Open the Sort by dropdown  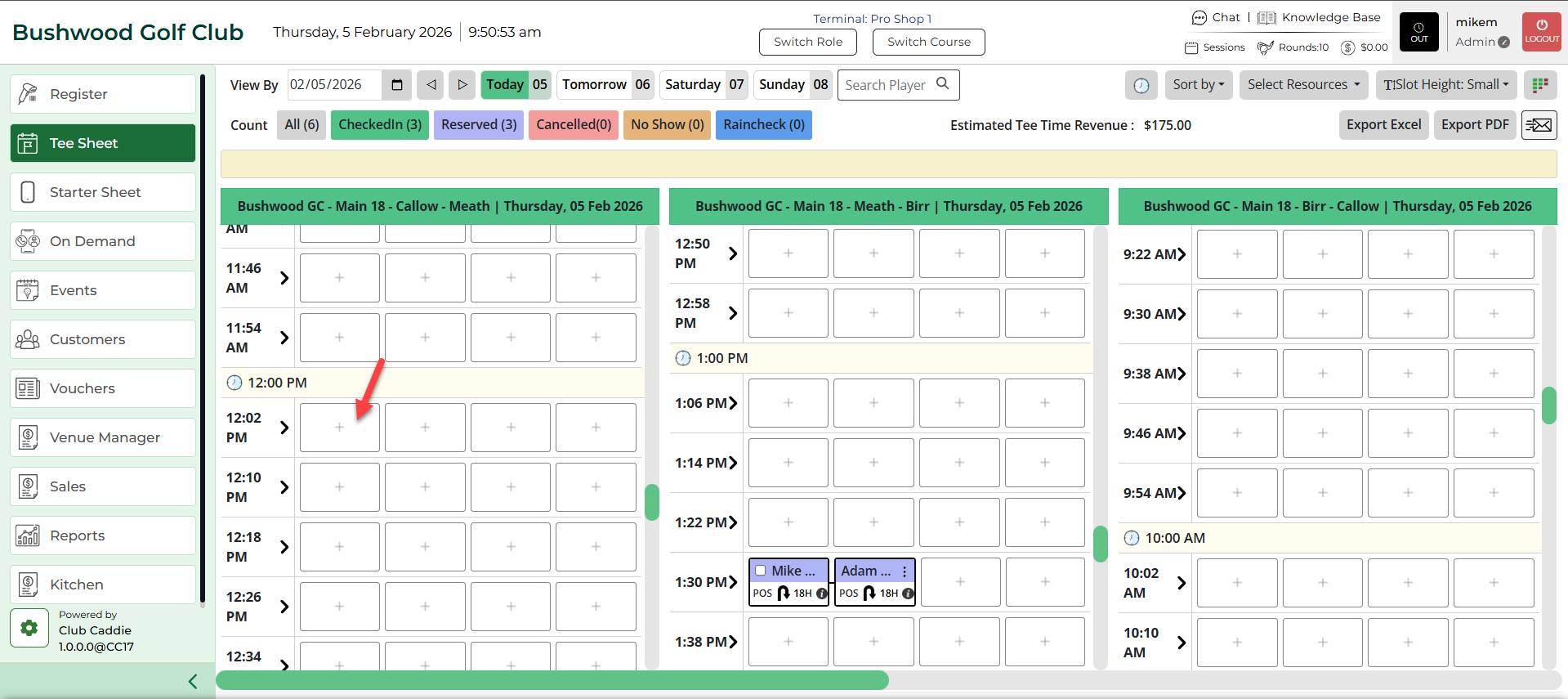[1198, 85]
